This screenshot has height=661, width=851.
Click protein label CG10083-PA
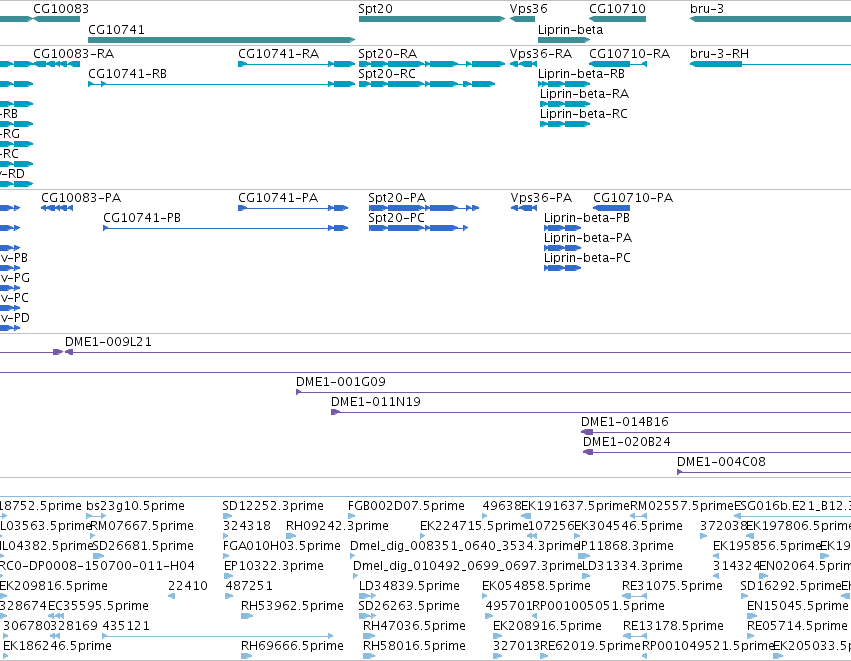[x=81, y=198]
